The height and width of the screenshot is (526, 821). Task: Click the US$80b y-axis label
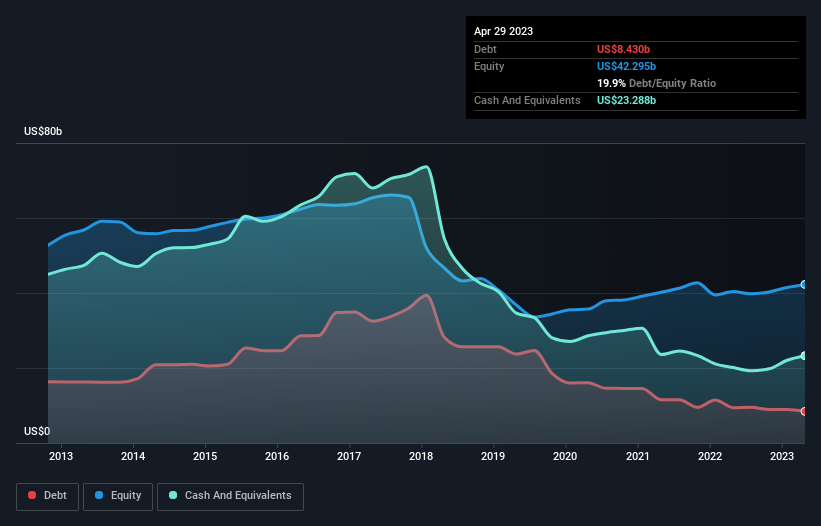click(43, 131)
